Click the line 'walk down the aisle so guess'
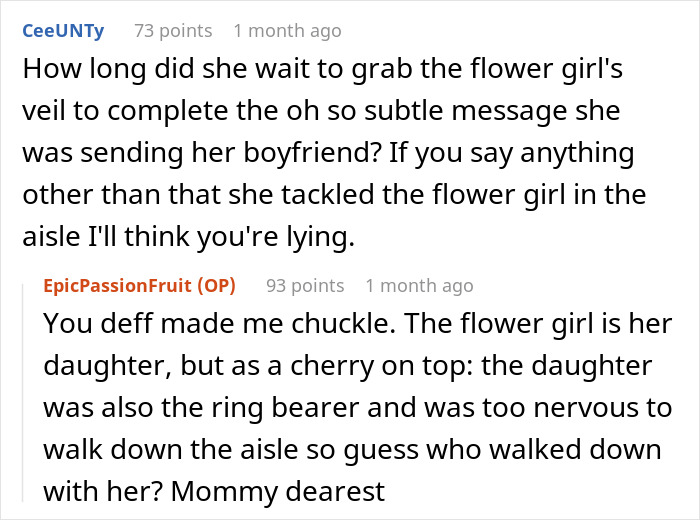Image resolution: width=700 pixels, height=520 pixels. (352, 450)
